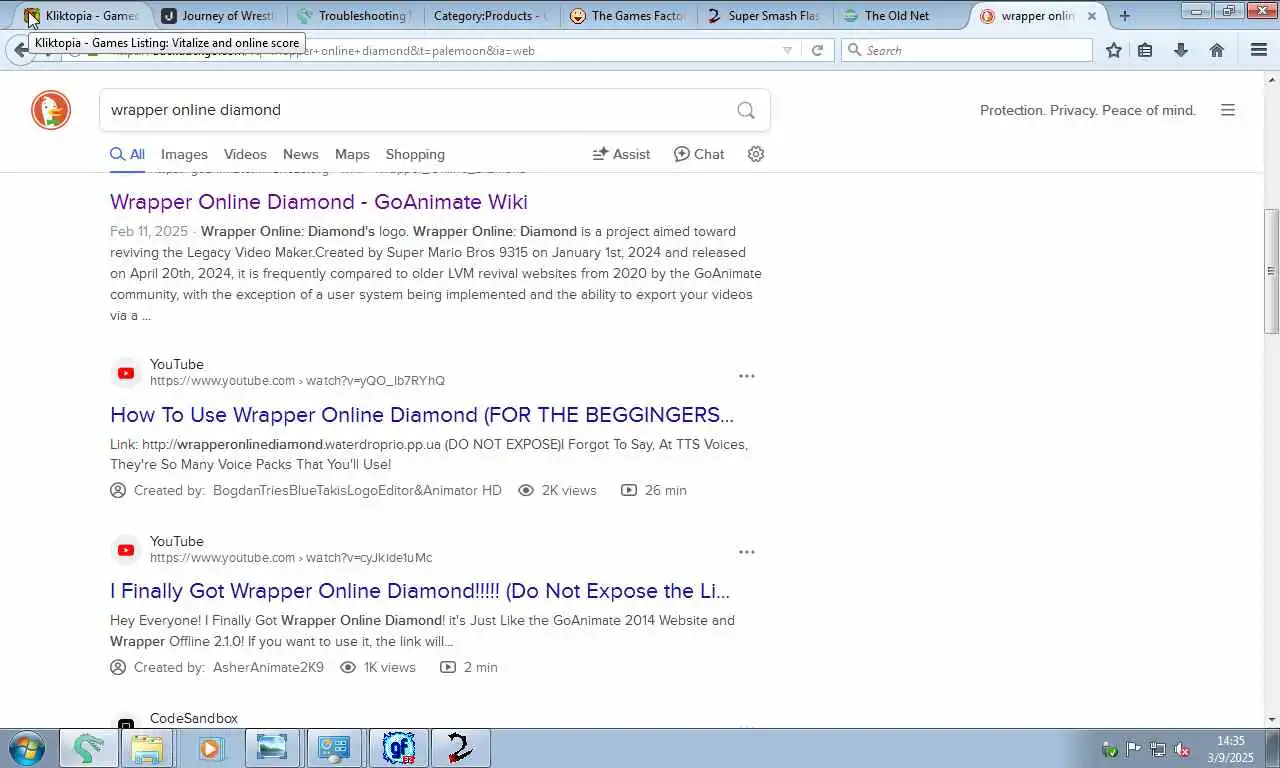Viewport: 1280px width, 768px height.
Task: Open the gf taskbar application icon
Action: [x=398, y=748]
